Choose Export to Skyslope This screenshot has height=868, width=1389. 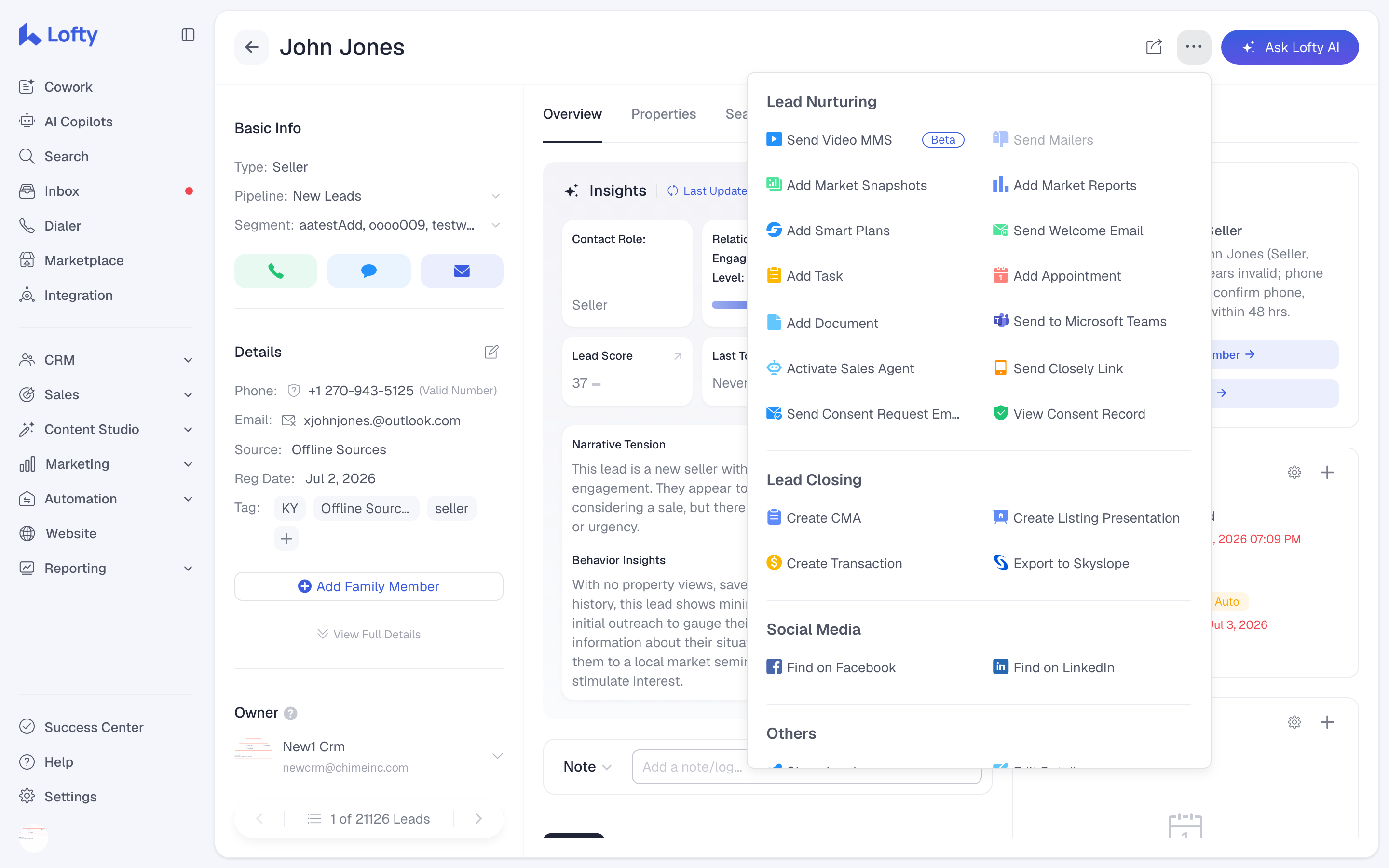(x=1061, y=563)
